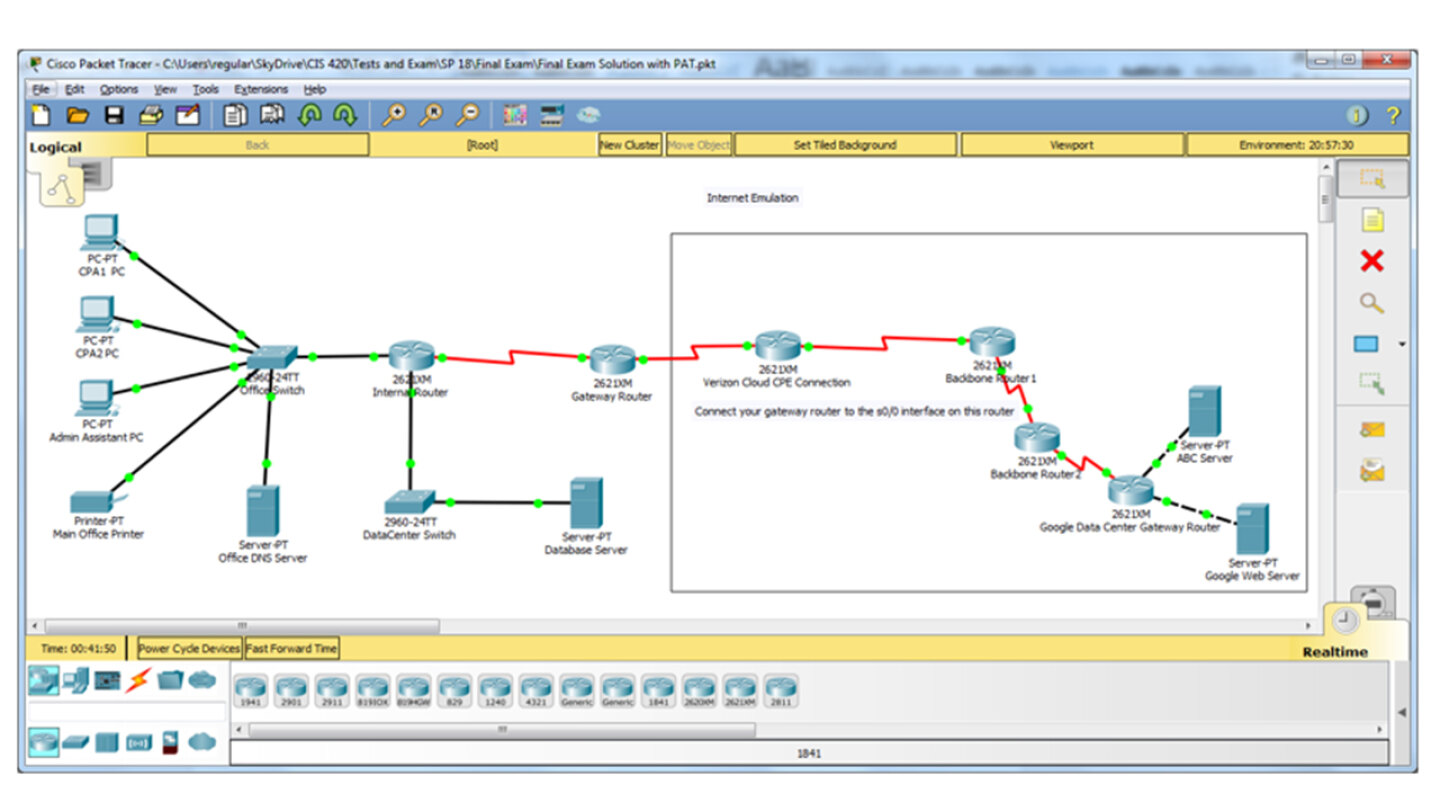Screen dimensions: 1440x810
Task: Click the New Cluster button
Action: click(629, 145)
